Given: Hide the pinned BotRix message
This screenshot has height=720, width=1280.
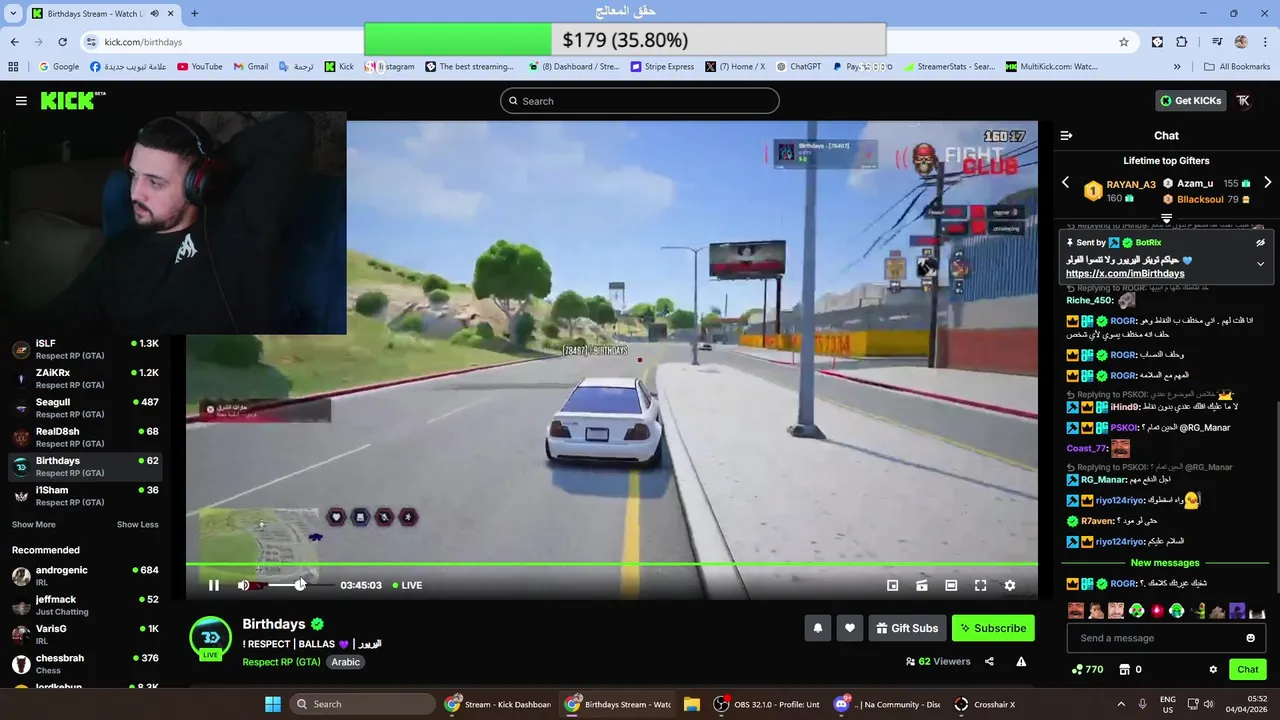Looking at the screenshot, I should [x=1260, y=243].
